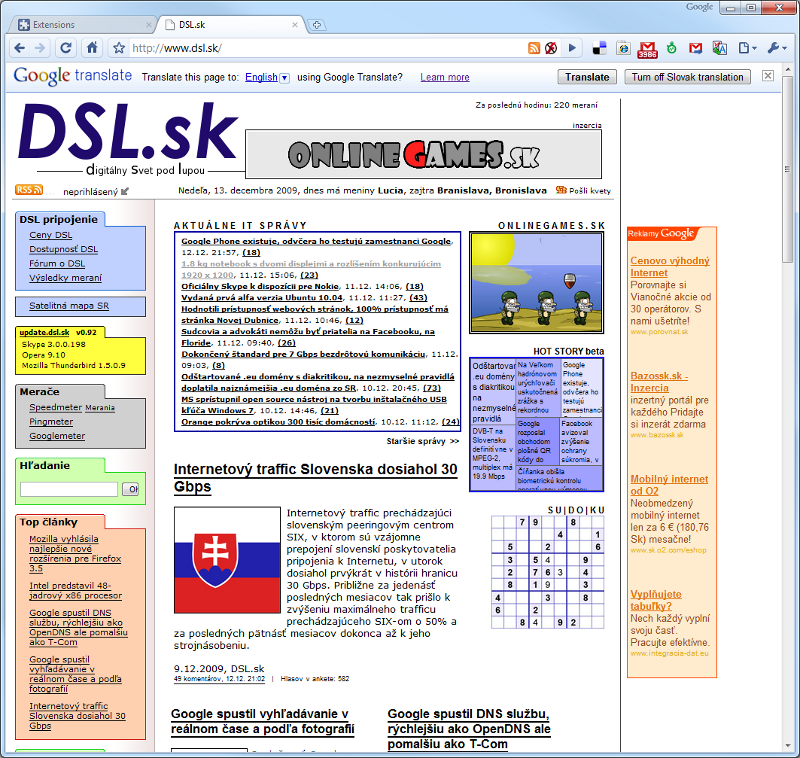Click the Translate button
The width and height of the screenshot is (800, 758).
[x=587, y=77]
